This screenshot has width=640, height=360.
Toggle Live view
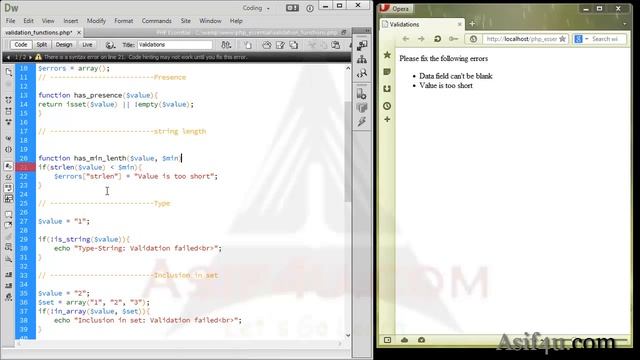87,45
